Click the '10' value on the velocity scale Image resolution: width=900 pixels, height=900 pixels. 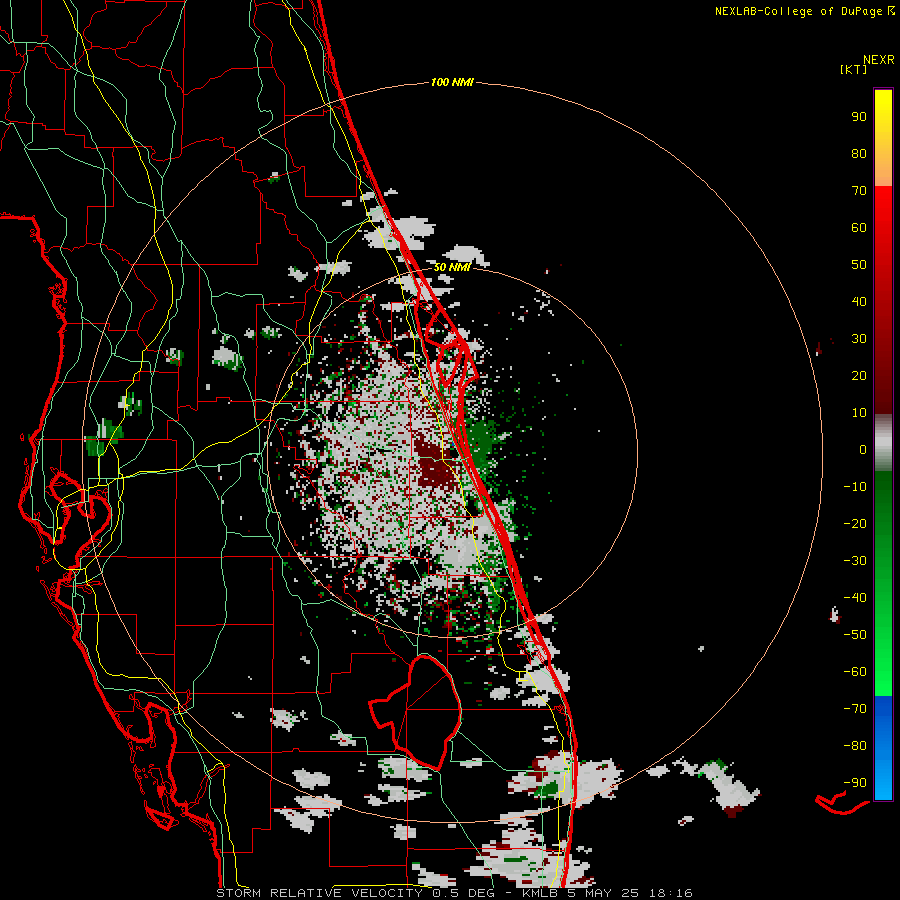click(859, 413)
